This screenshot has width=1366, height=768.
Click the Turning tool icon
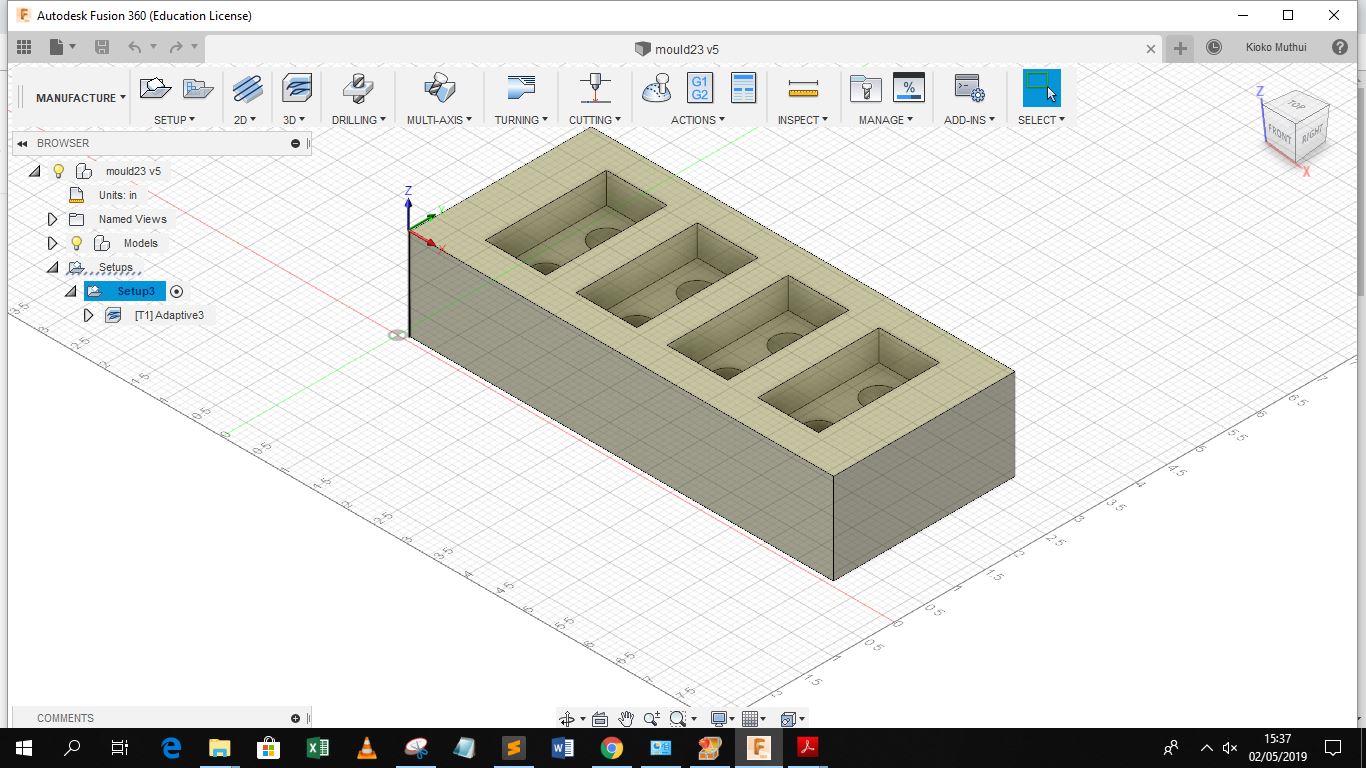click(x=521, y=88)
